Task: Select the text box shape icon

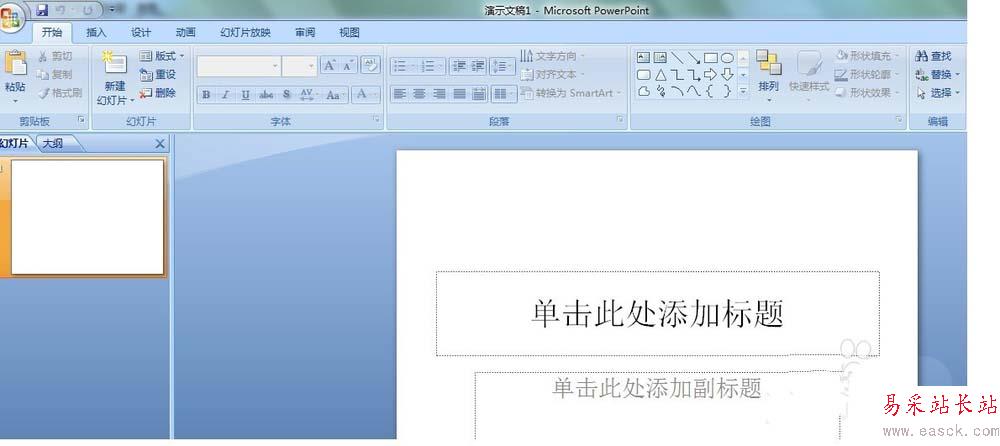Action: coord(643,57)
